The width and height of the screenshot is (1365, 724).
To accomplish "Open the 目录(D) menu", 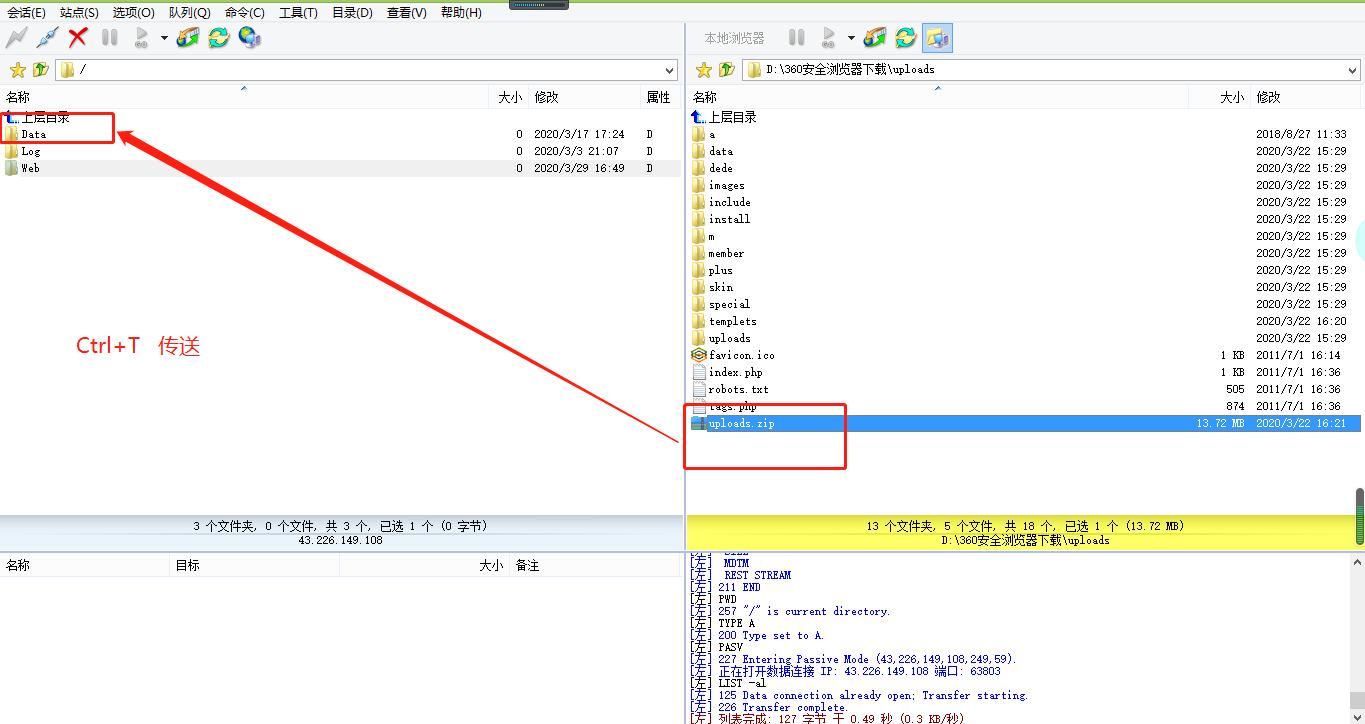I will point(352,13).
